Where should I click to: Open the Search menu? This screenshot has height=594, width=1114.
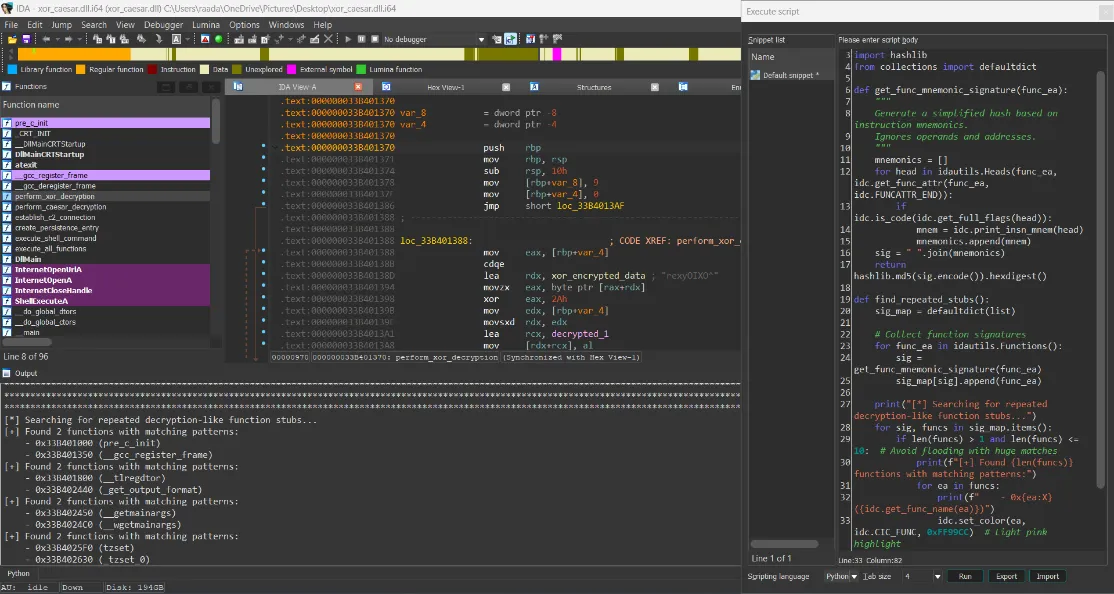tap(94, 25)
